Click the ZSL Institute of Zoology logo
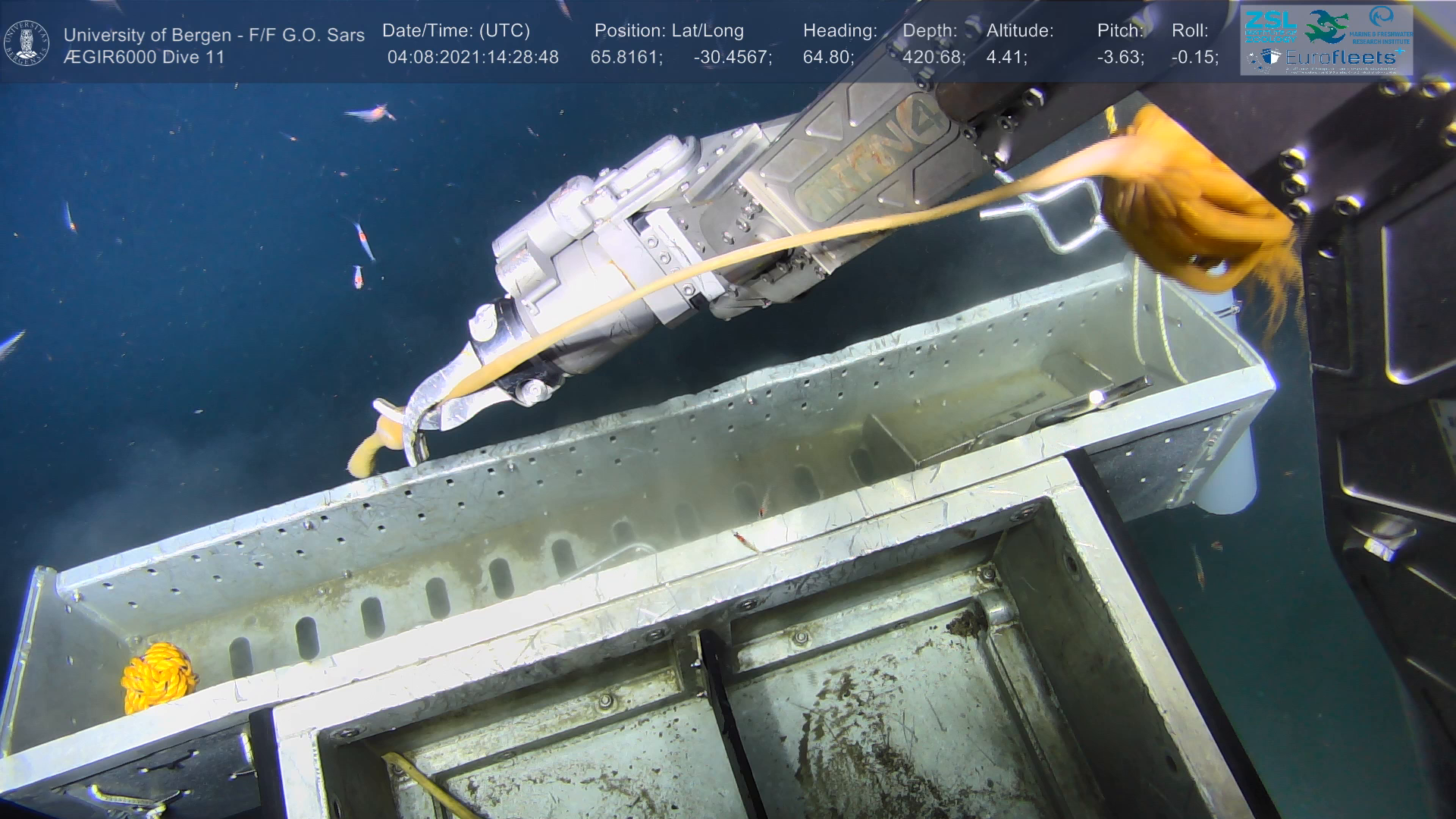Image resolution: width=1456 pixels, height=819 pixels. (x=1270, y=25)
